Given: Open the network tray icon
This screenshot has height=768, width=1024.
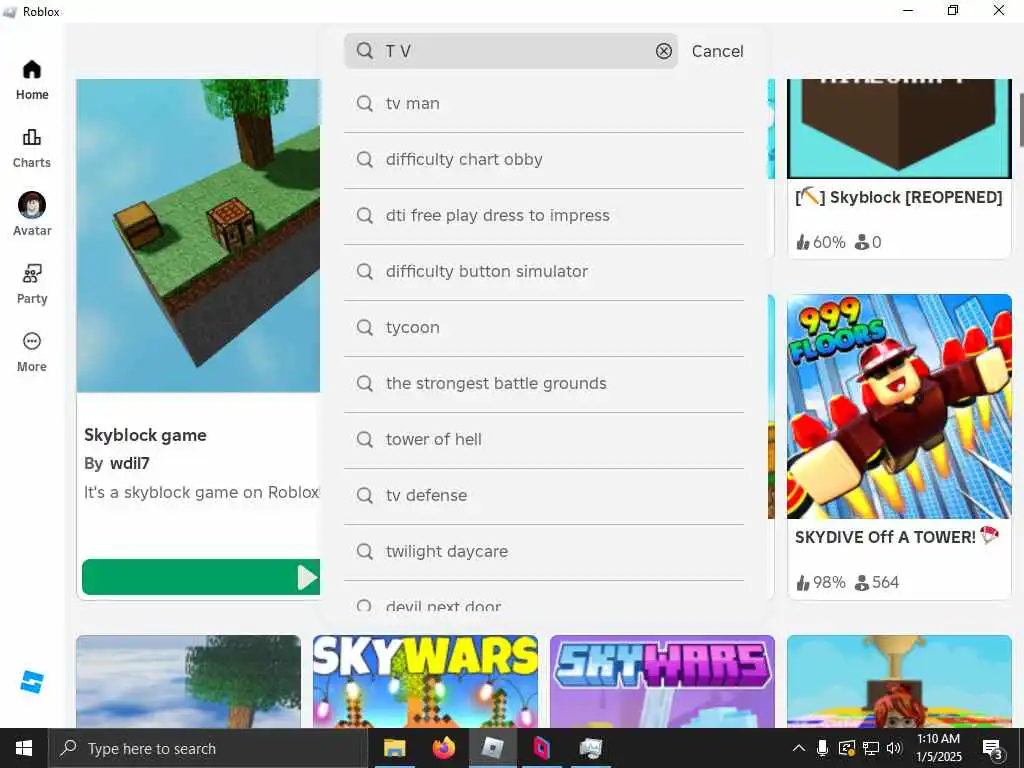Looking at the screenshot, I should (871, 748).
